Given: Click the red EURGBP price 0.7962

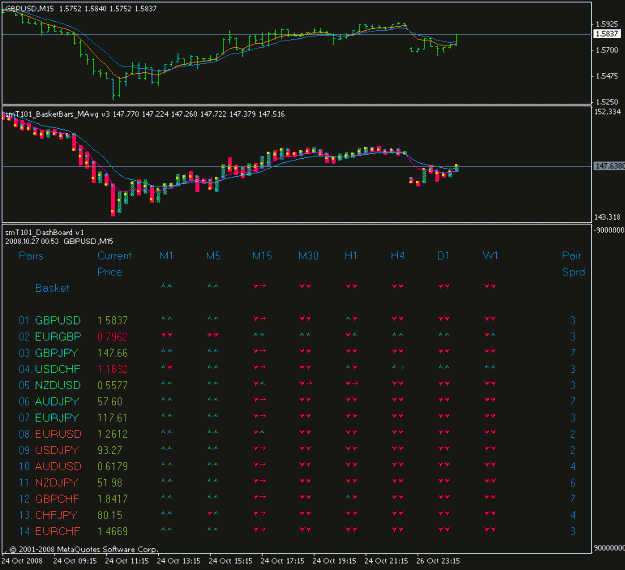Looking at the screenshot, I should [x=112, y=337].
